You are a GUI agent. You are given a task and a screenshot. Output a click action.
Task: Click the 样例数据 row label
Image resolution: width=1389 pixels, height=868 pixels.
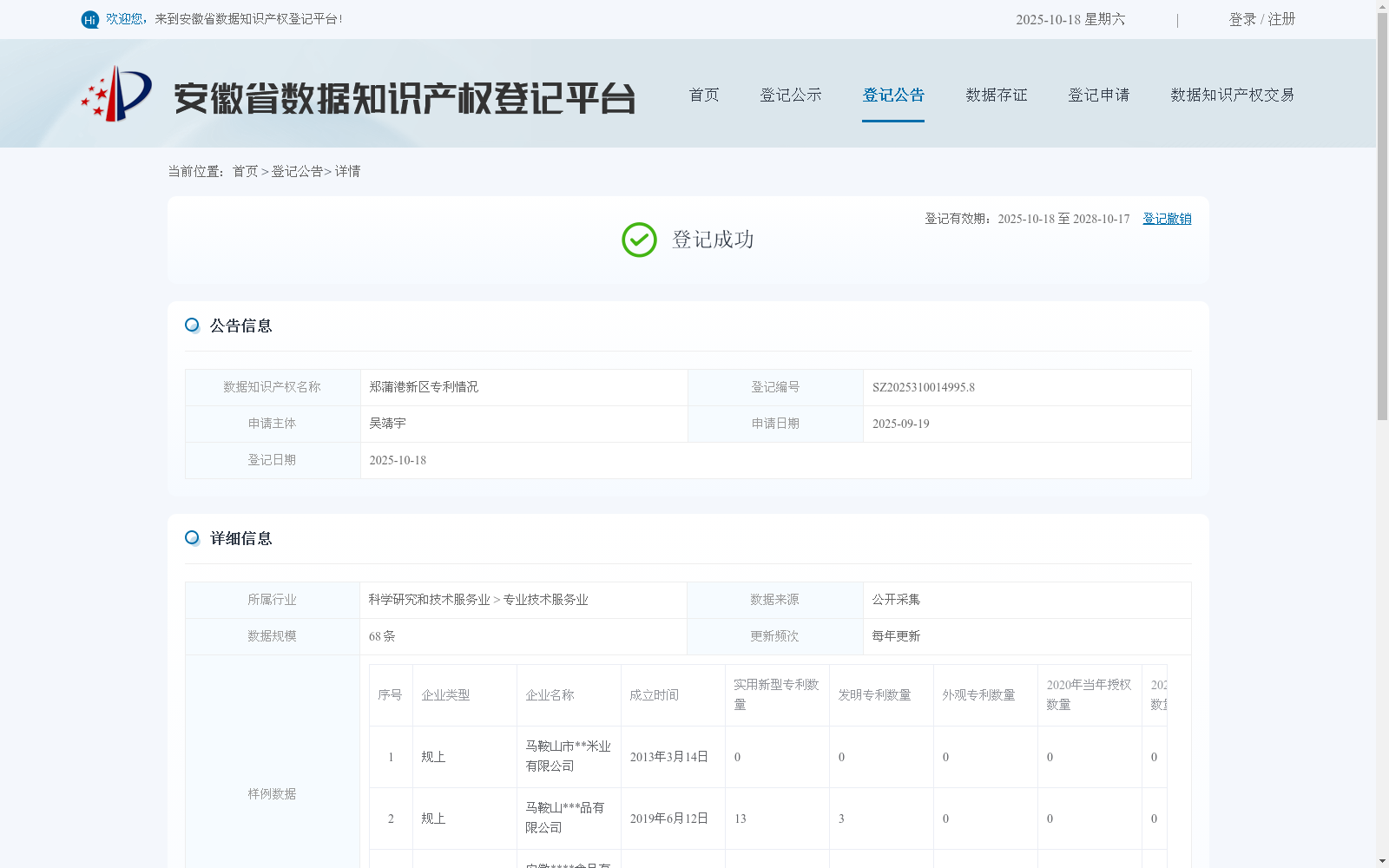(272, 794)
